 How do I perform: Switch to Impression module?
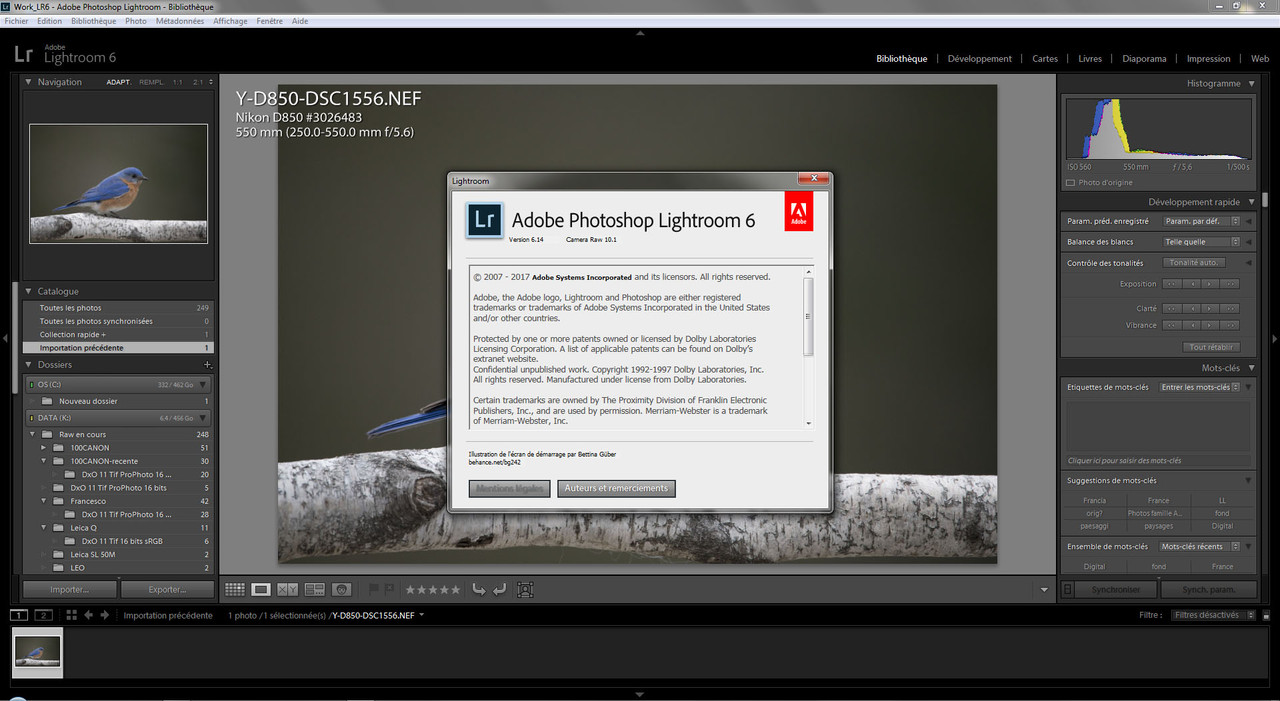(1209, 59)
